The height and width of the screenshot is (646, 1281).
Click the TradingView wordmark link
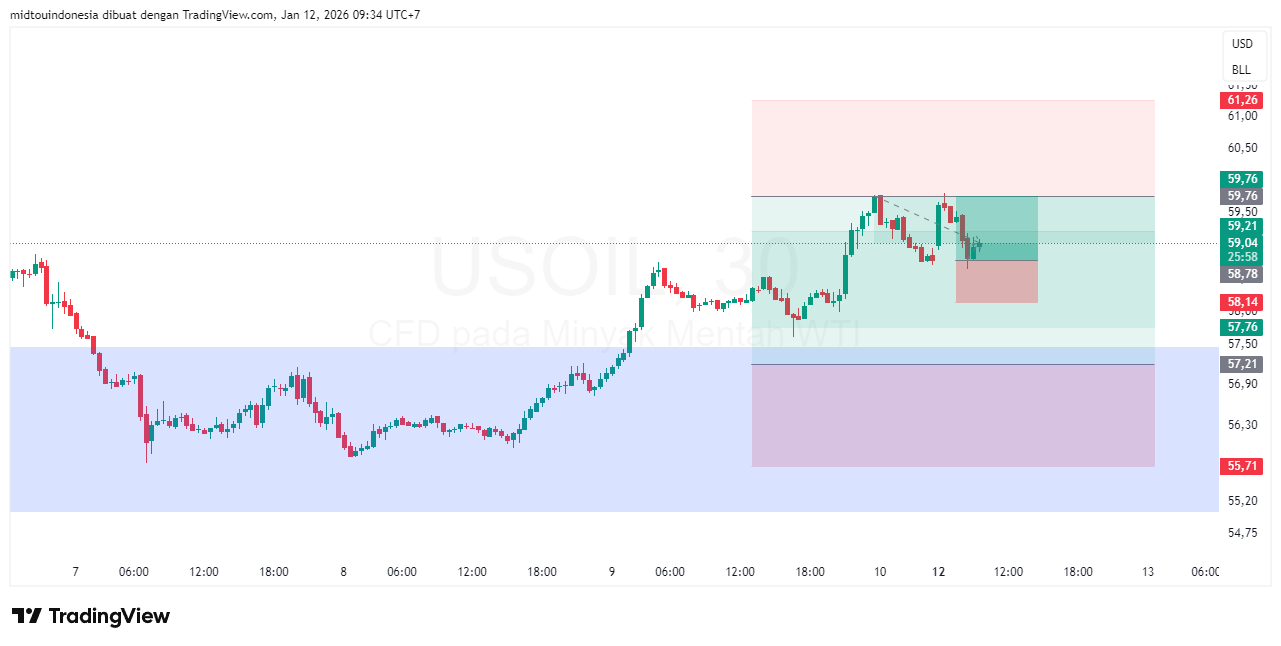tap(109, 616)
